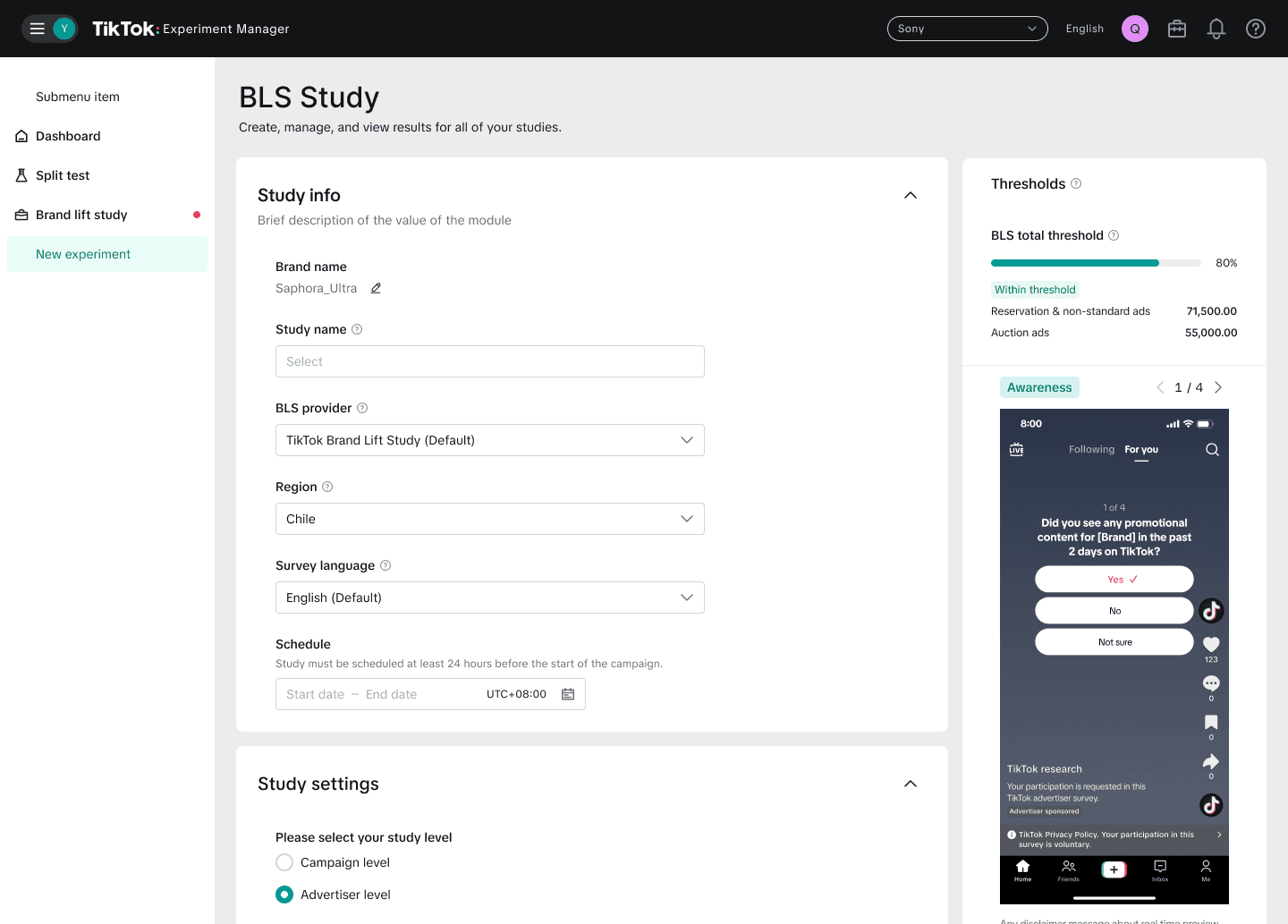The height and width of the screenshot is (924, 1288).
Task: Choose No answer in survey preview
Action: (1114, 610)
